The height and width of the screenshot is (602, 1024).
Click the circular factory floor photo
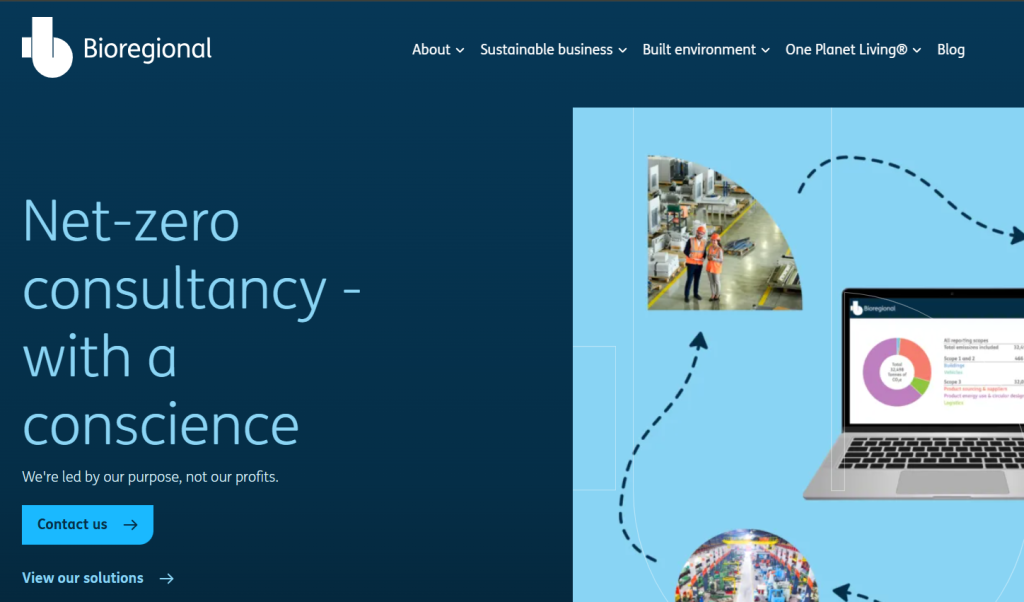click(x=746, y=565)
